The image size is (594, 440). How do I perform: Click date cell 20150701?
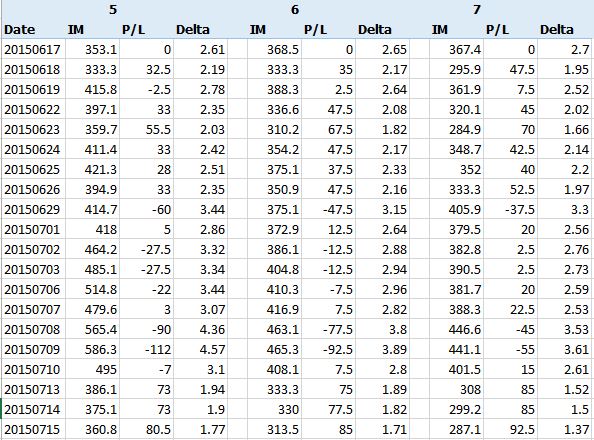(x=33, y=229)
